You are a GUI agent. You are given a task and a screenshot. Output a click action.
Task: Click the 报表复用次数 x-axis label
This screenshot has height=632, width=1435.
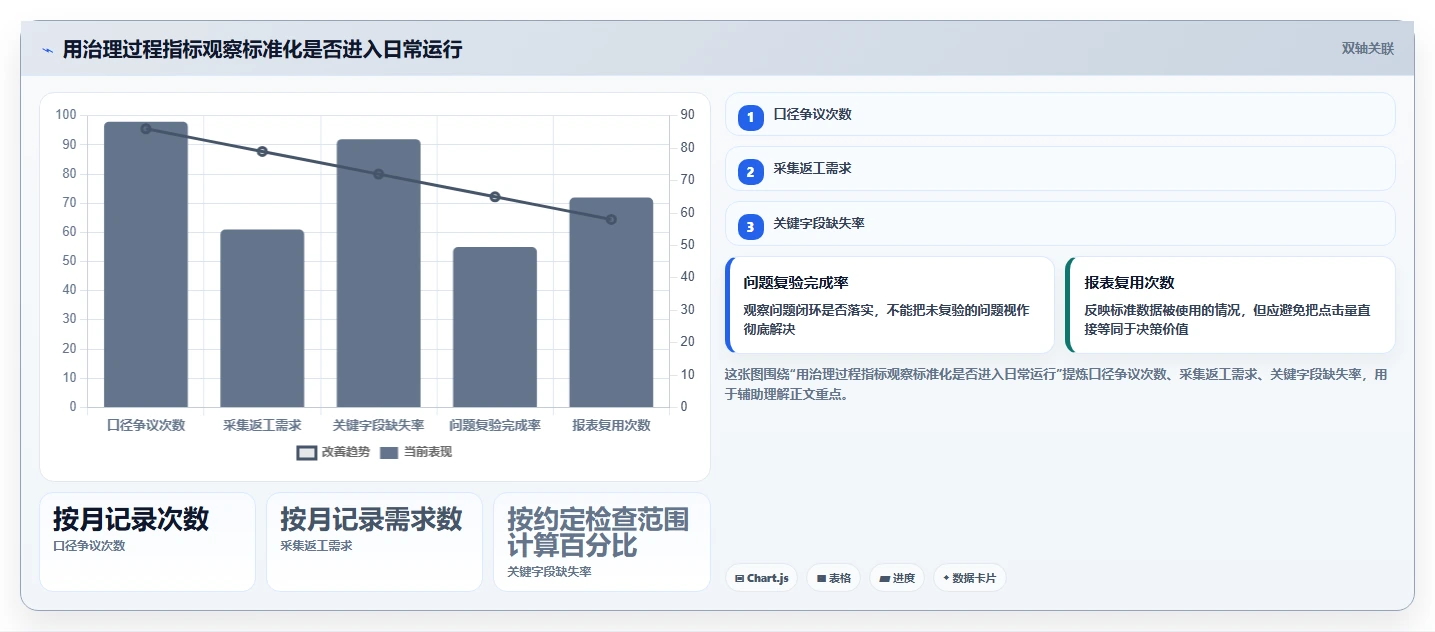tap(611, 425)
